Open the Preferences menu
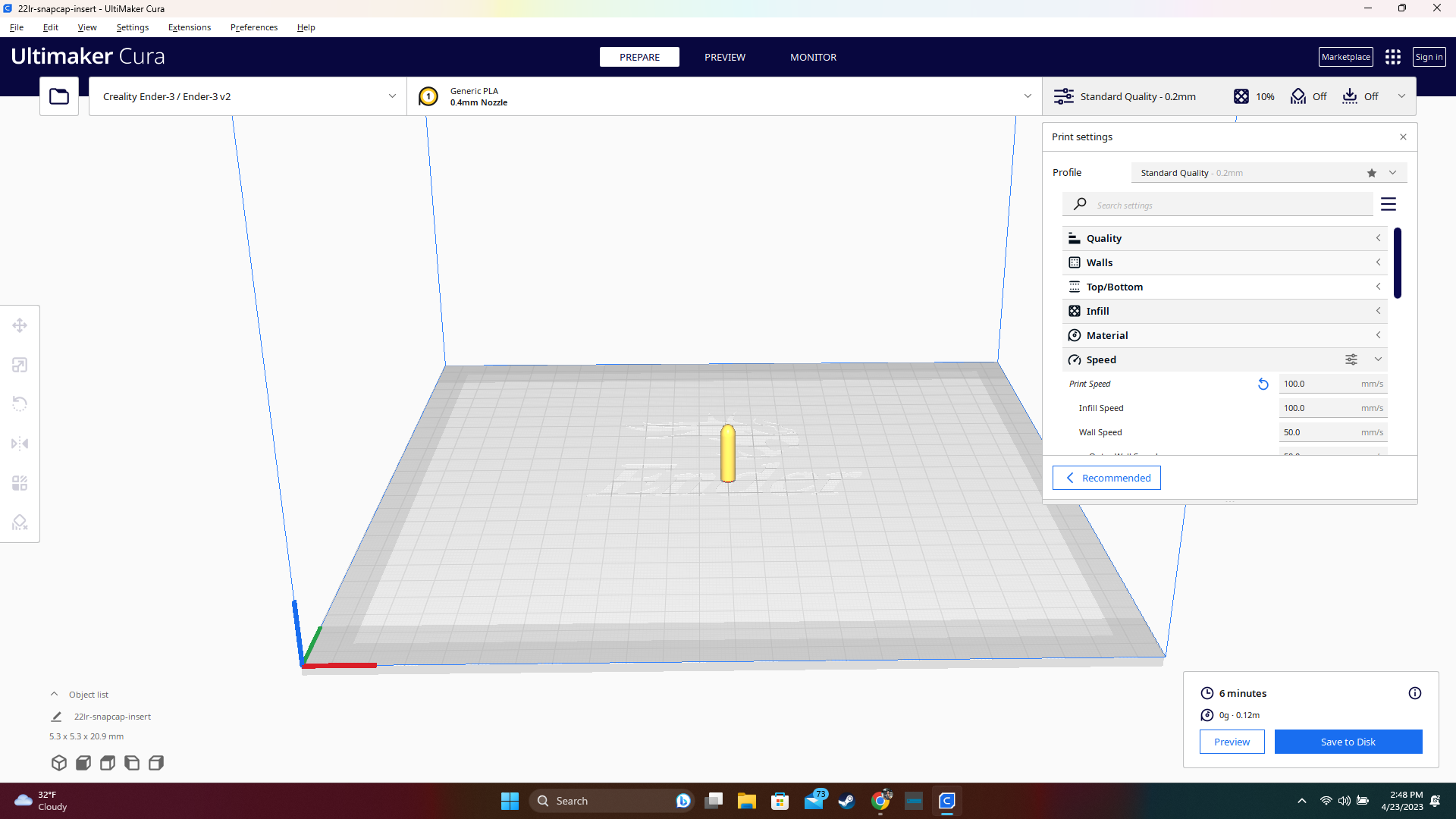The height and width of the screenshot is (819, 1456). coord(254,27)
